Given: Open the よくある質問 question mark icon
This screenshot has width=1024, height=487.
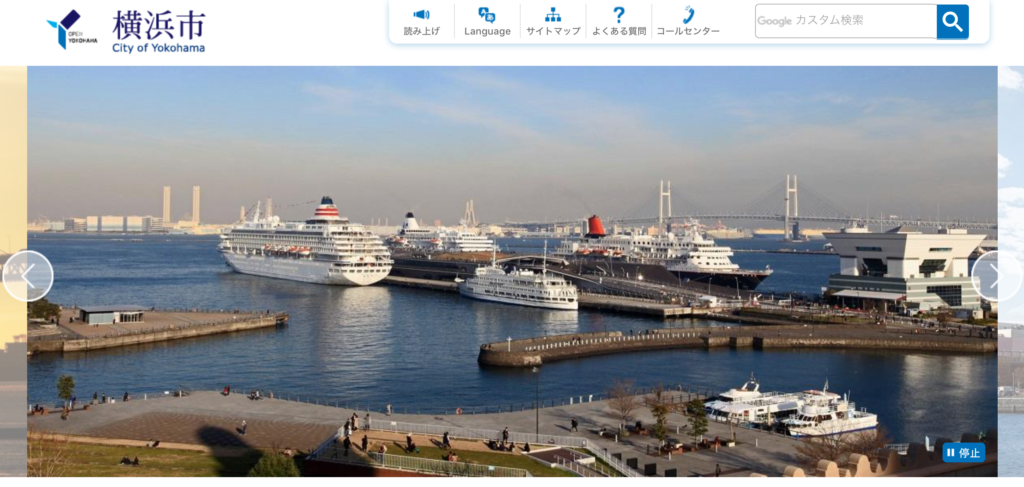Looking at the screenshot, I should pyautogui.click(x=619, y=15).
